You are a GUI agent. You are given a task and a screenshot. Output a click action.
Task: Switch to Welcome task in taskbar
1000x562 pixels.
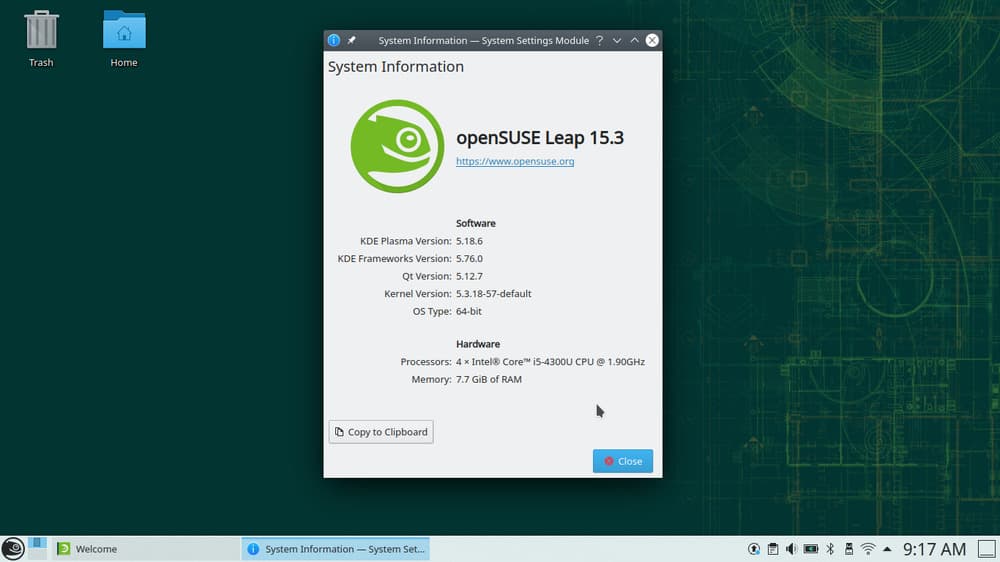[x=145, y=549]
